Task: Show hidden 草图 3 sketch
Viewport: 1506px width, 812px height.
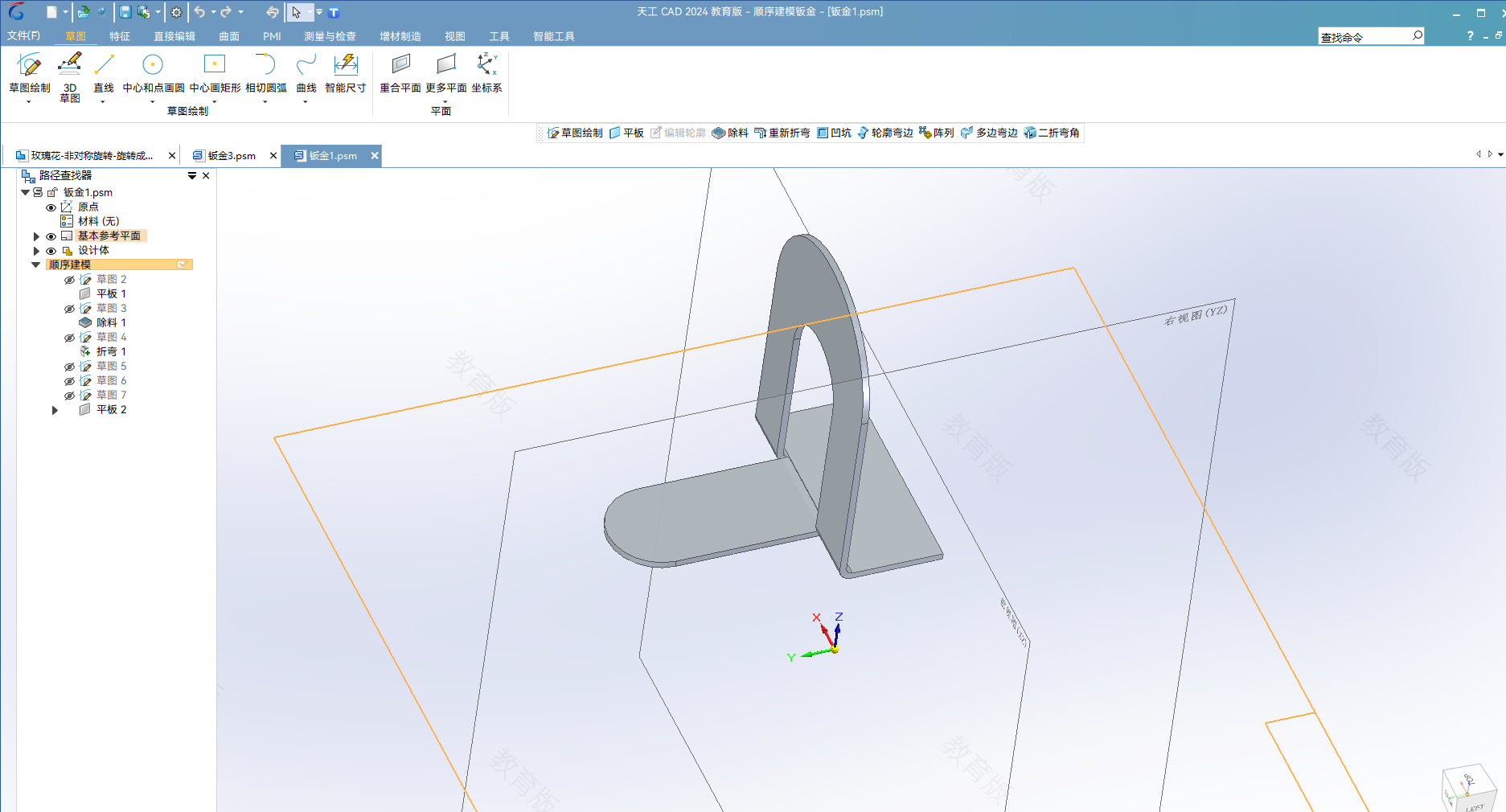Action: tap(69, 309)
